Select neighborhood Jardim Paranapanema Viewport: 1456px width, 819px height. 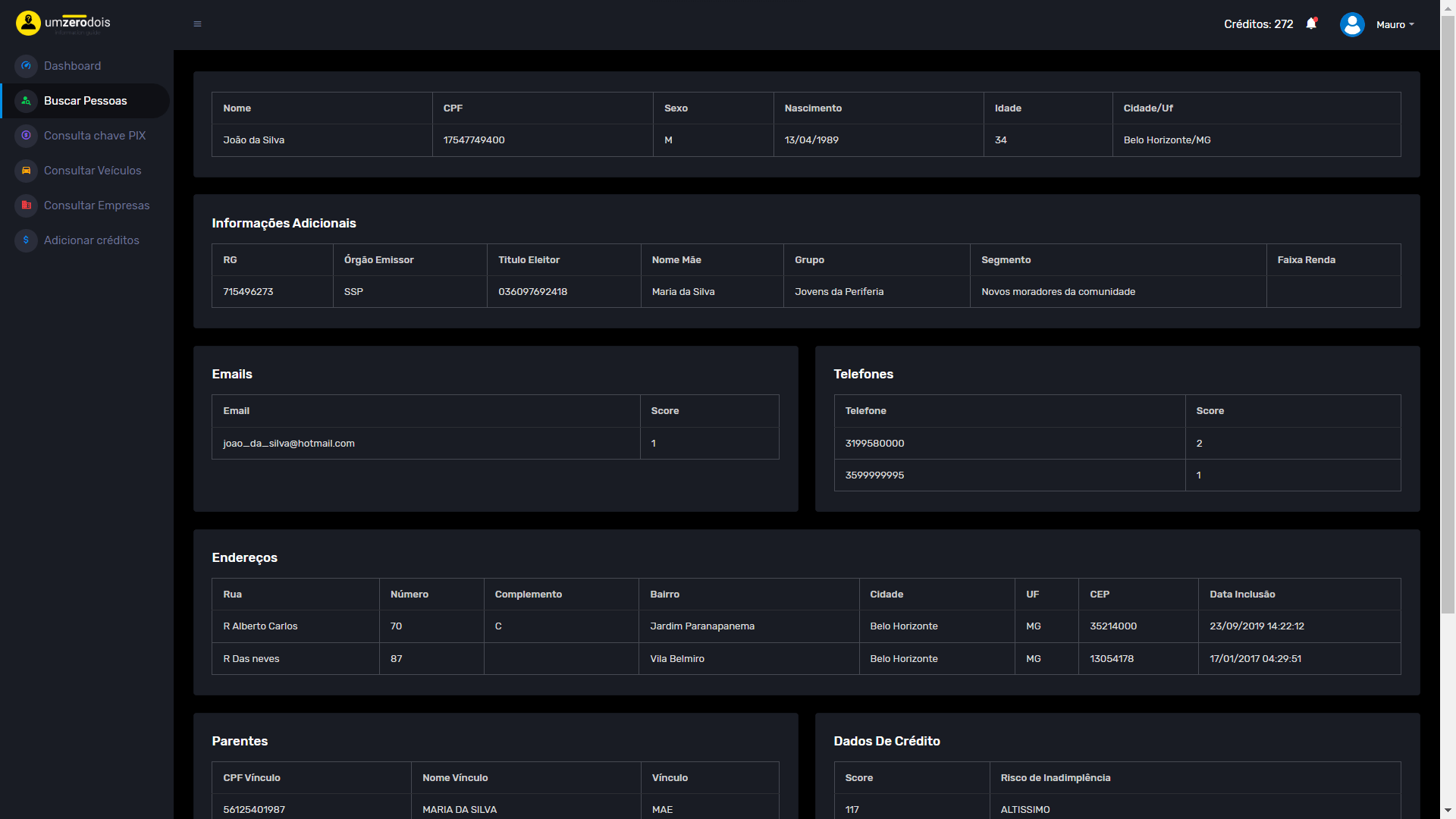701,626
